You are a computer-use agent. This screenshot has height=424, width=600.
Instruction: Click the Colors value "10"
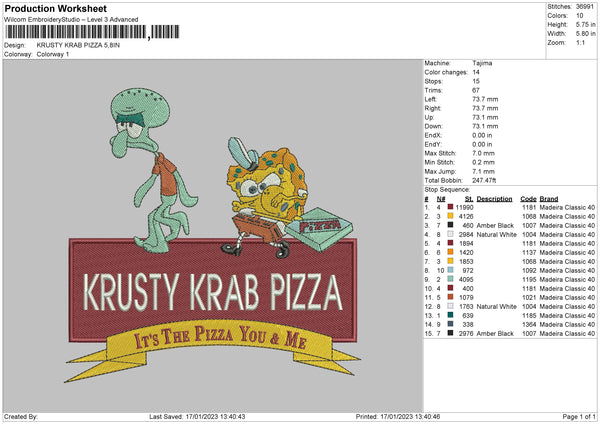click(x=580, y=16)
